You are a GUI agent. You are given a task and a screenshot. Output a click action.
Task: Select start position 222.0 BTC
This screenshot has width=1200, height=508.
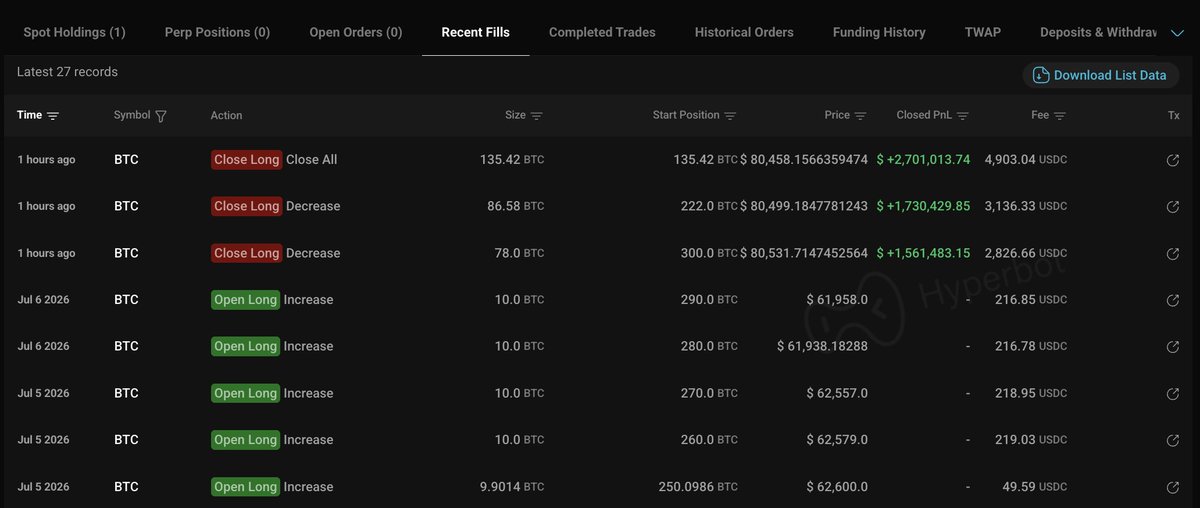click(x=709, y=207)
